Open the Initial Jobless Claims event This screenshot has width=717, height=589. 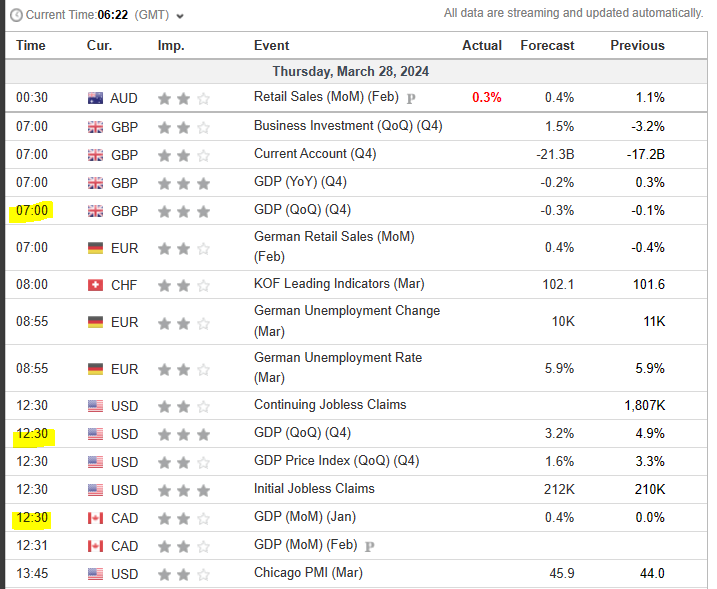point(314,489)
